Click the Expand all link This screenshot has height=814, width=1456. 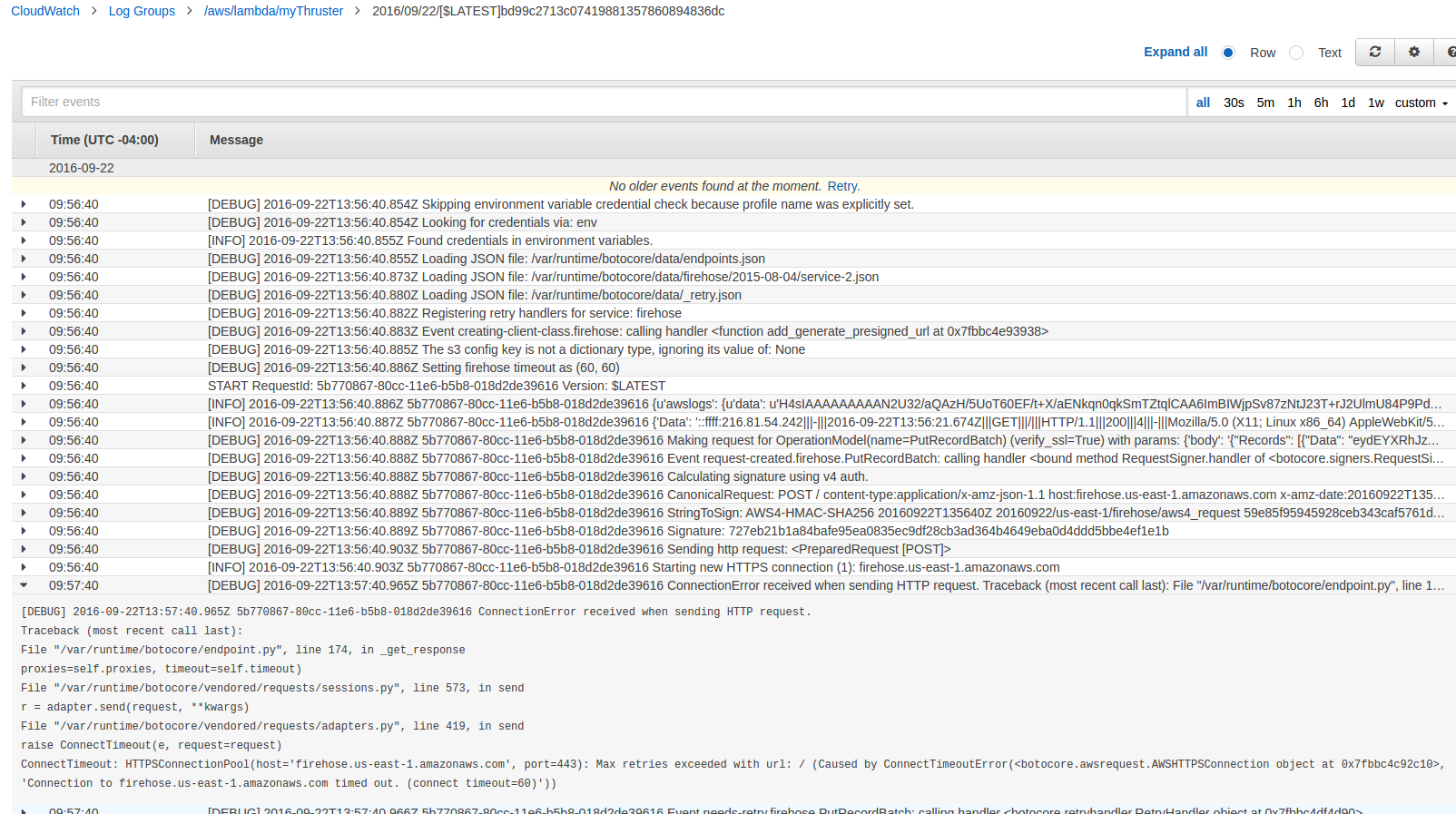1176,52
